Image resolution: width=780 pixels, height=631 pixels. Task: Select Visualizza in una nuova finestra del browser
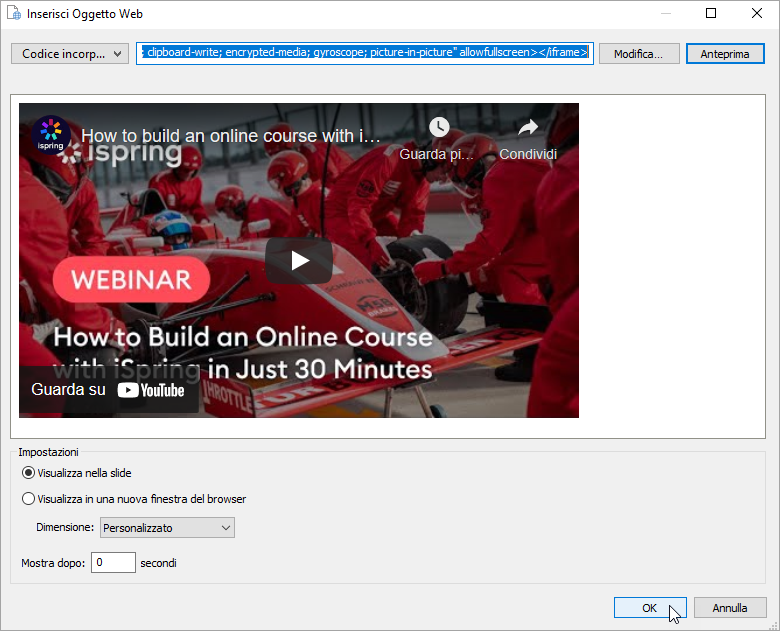pyautogui.click(x=28, y=499)
